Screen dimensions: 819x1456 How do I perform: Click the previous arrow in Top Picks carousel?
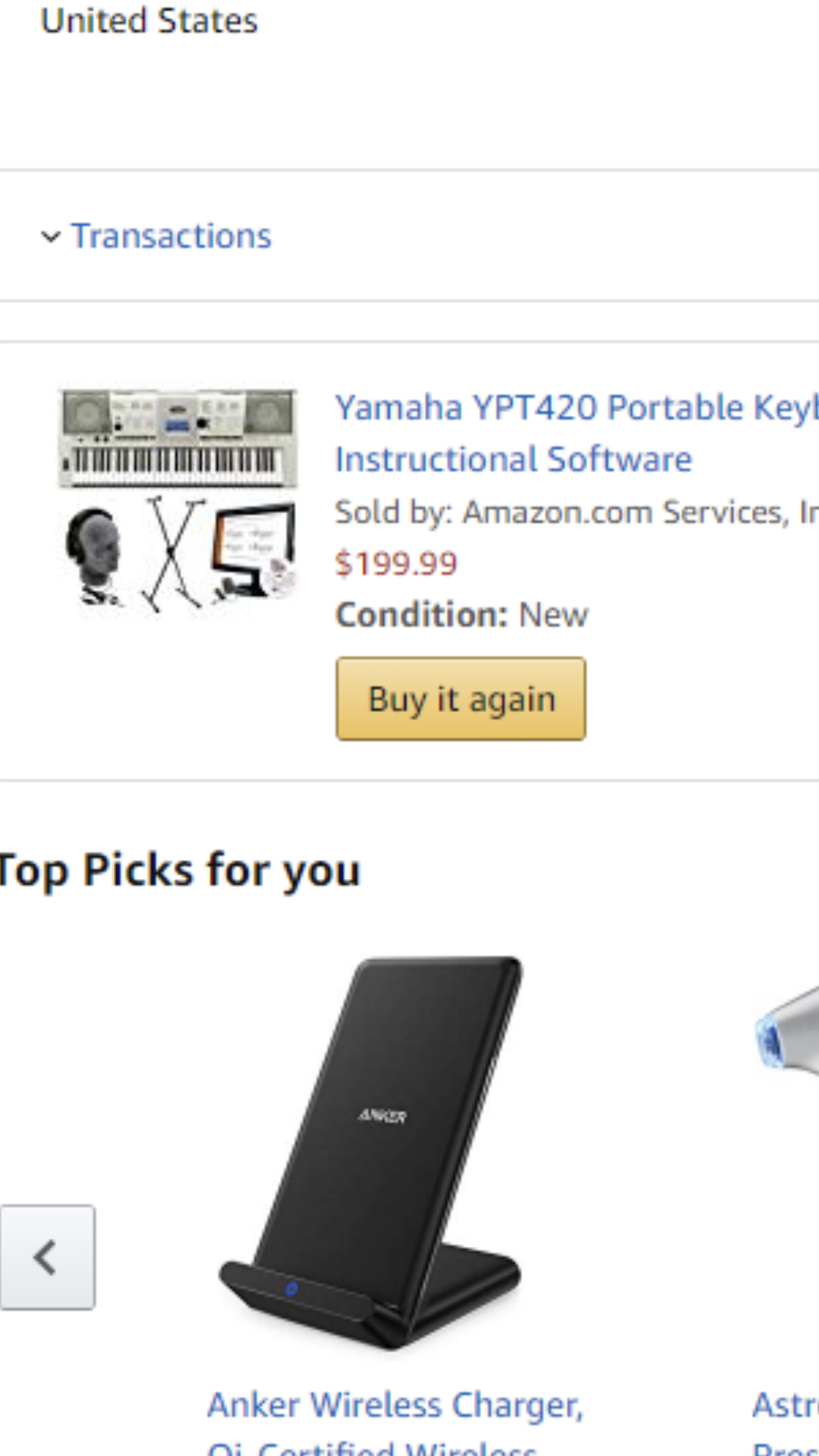pos(47,1257)
